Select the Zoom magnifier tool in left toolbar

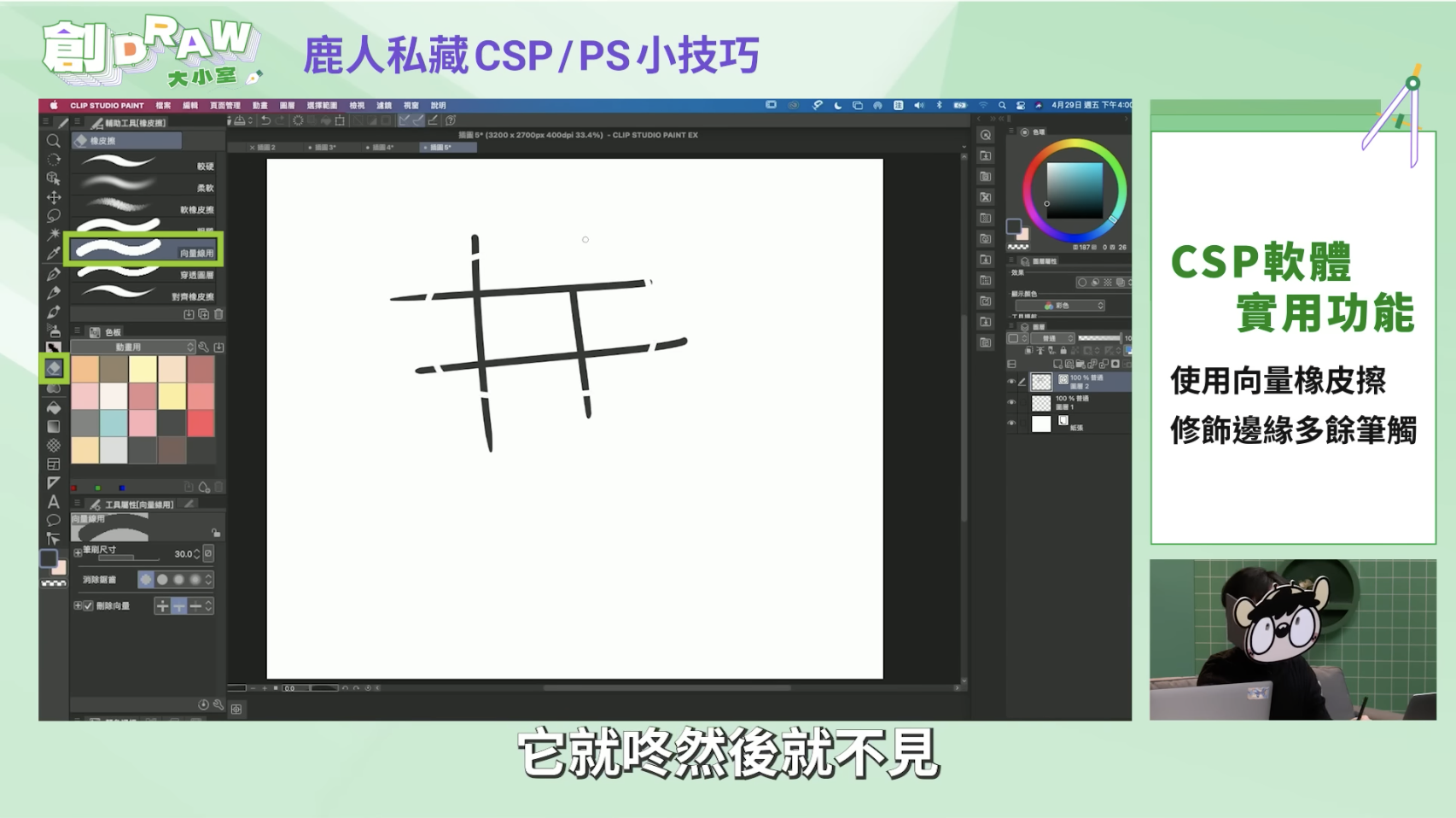(54, 139)
